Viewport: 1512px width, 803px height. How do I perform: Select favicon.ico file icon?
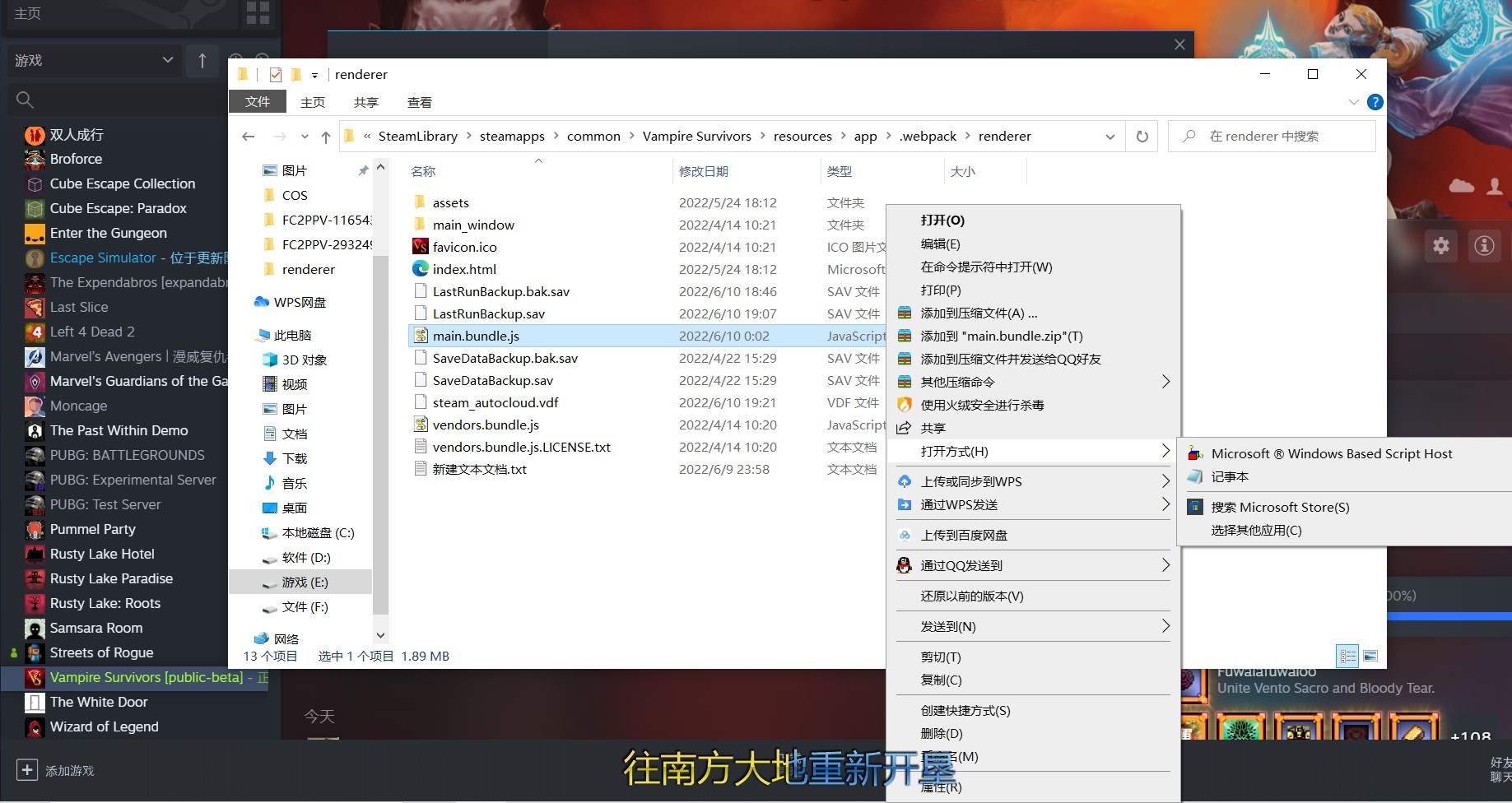tap(420, 247)
